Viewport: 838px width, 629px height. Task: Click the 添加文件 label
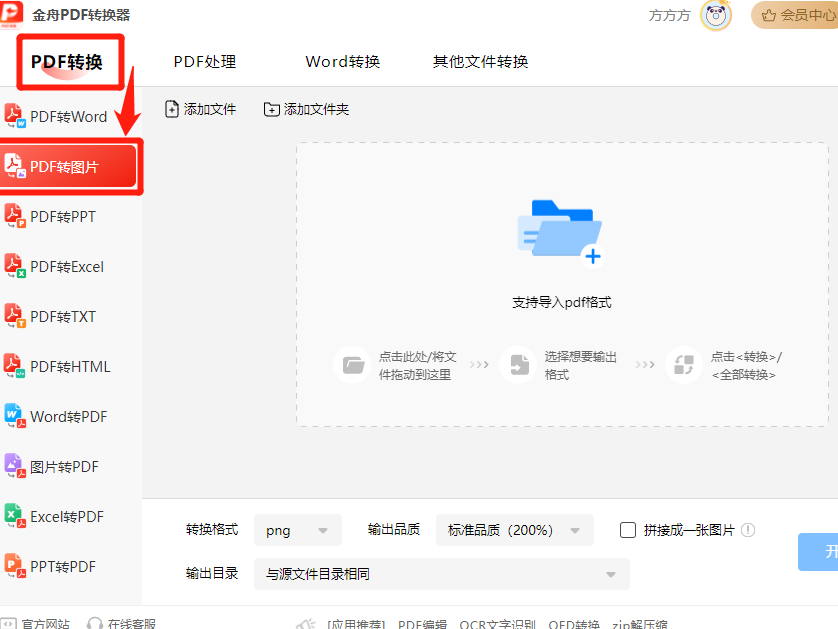click(x=210, y=109)
